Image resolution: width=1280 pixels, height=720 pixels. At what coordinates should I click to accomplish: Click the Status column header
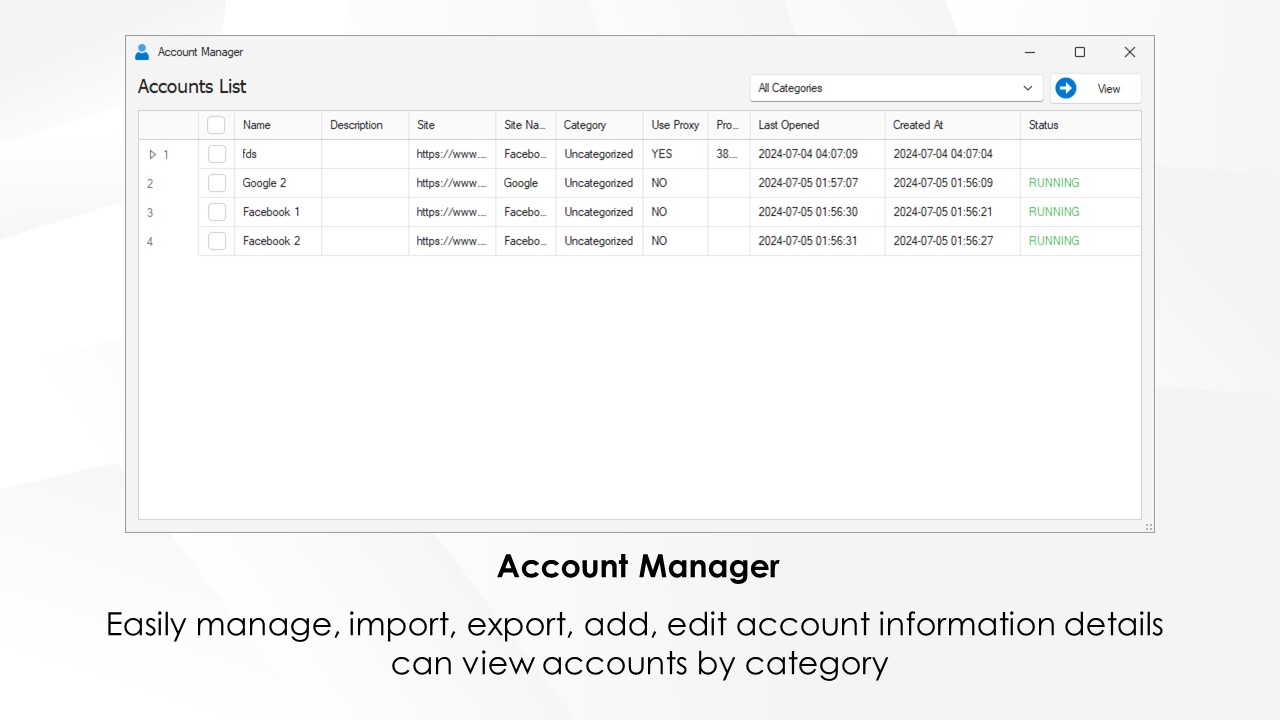pos(1043,125)
